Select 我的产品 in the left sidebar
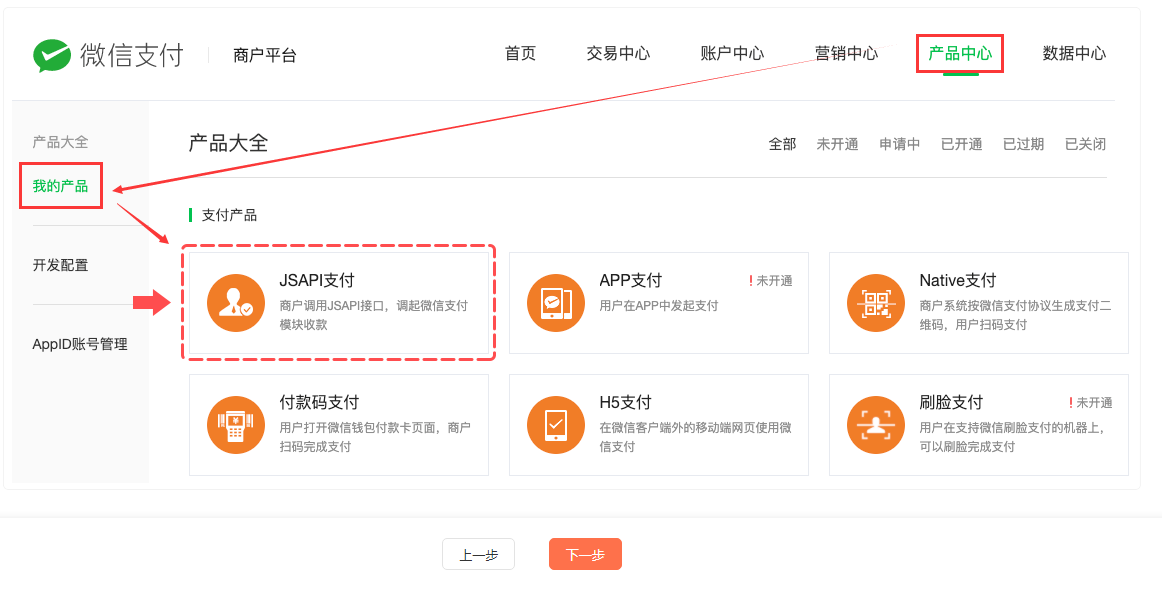Viewport: 1162px width, 590px height. tap(60, 186)
